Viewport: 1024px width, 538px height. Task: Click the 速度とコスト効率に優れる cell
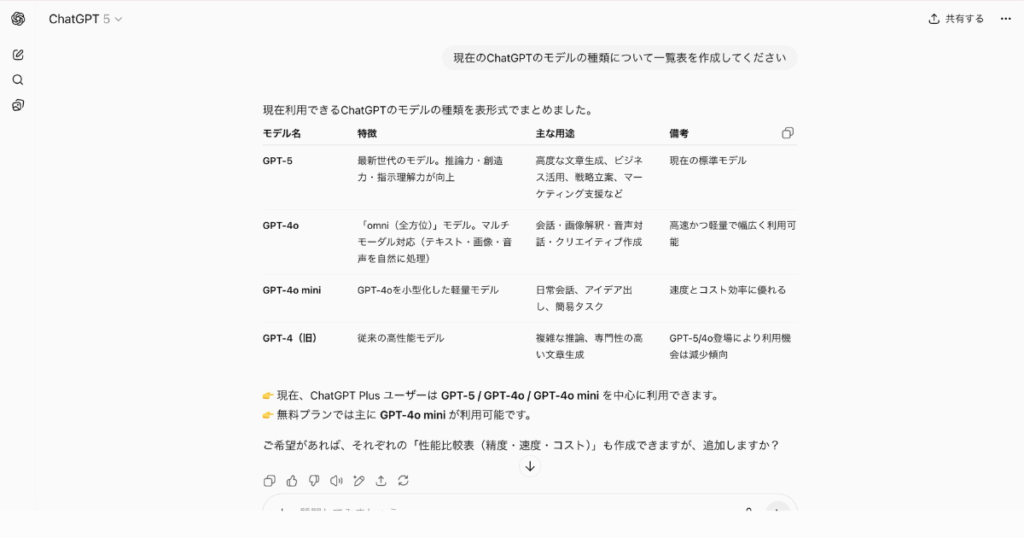coord(728,290)
